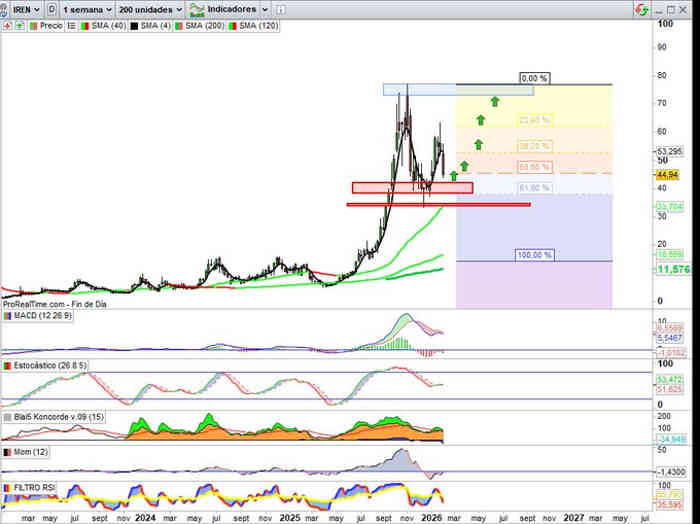Click the red-green refresh arrows icon
The height and width of the screenshot is (524, 700).
[640, 8]
